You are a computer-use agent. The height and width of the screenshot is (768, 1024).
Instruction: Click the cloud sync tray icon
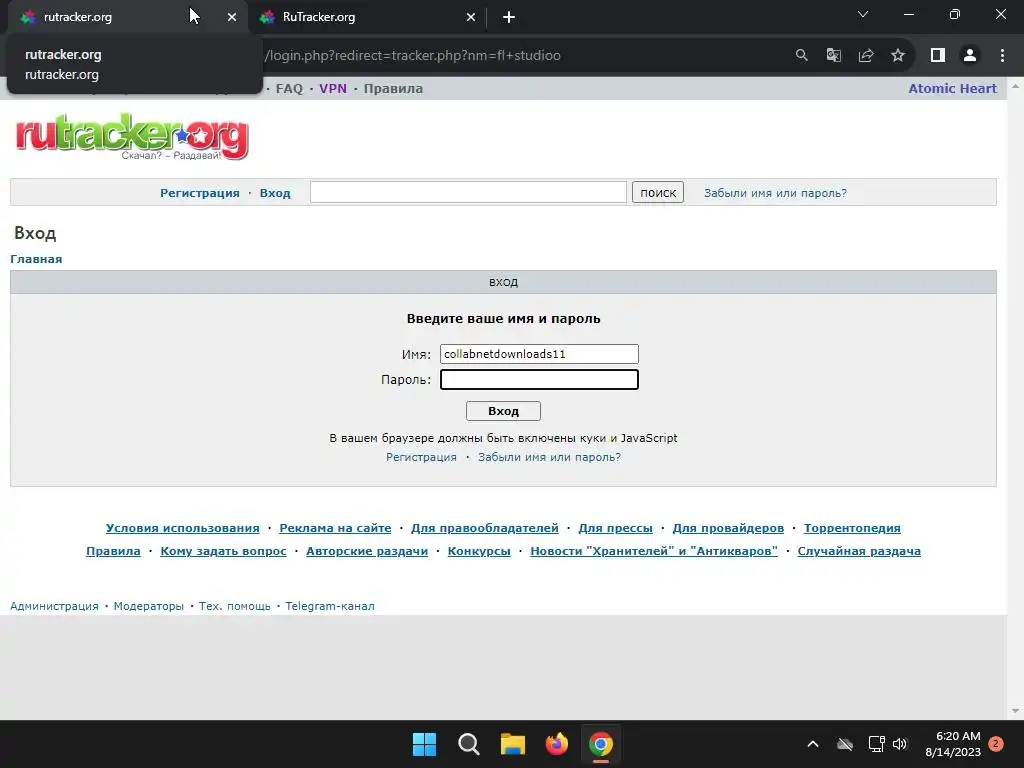pos(845,744)
